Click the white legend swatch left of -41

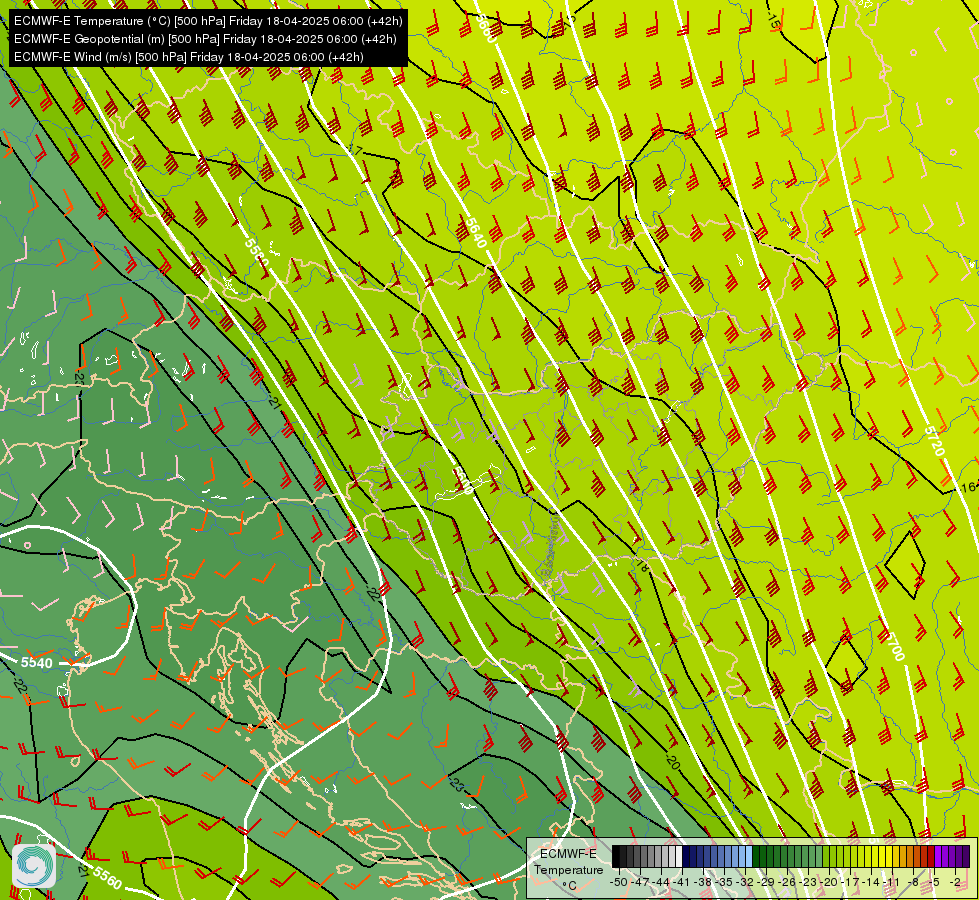679,856
